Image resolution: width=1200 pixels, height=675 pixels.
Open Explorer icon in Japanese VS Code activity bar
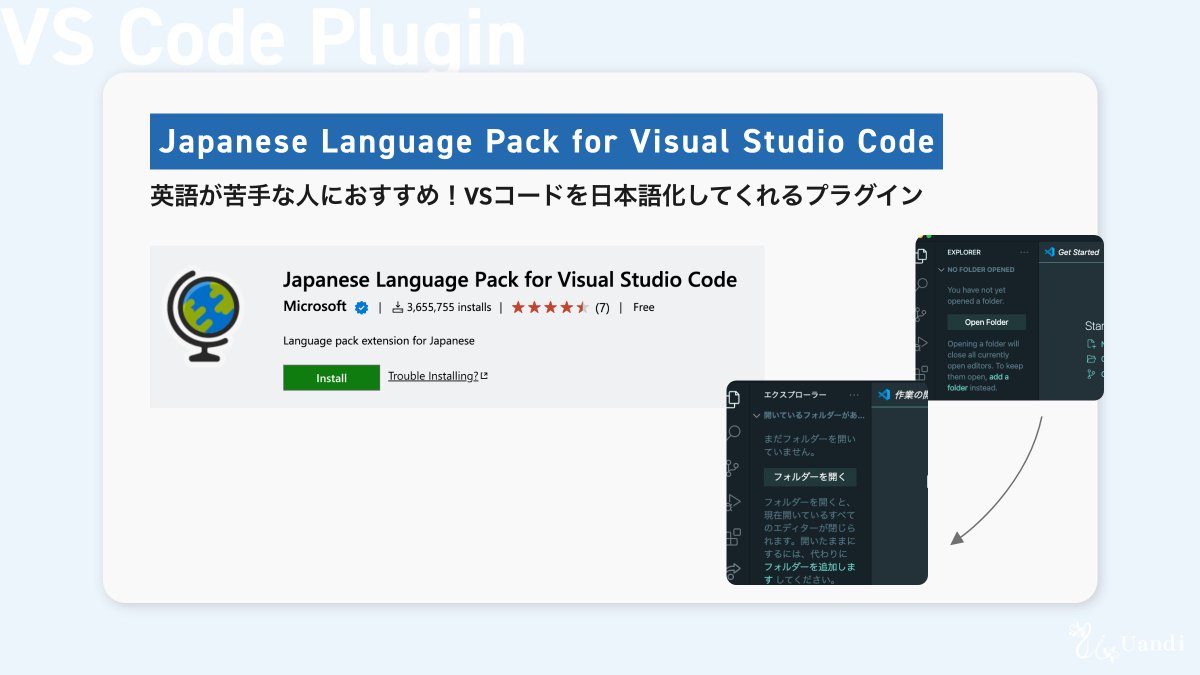[x=733, y=398]
